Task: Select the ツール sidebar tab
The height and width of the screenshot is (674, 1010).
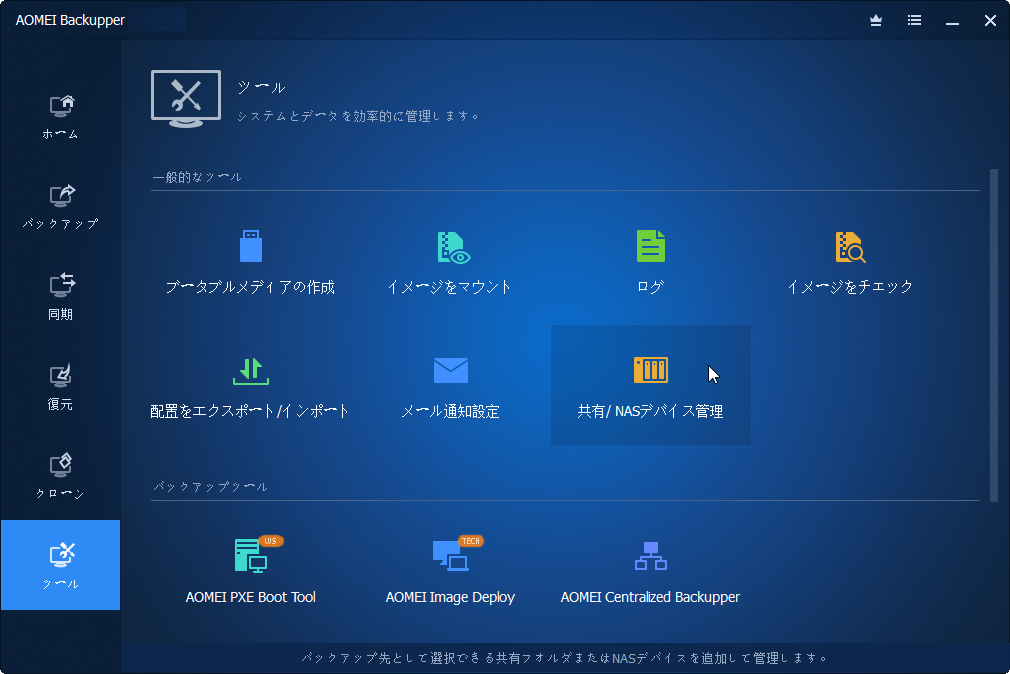Action: click(61, 564)
